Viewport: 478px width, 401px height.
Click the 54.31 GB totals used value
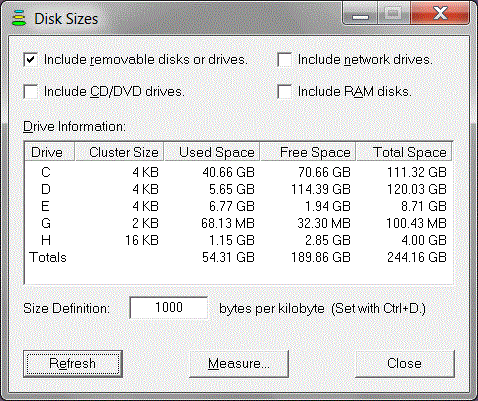pyautogui.click(x=229, y=257)
